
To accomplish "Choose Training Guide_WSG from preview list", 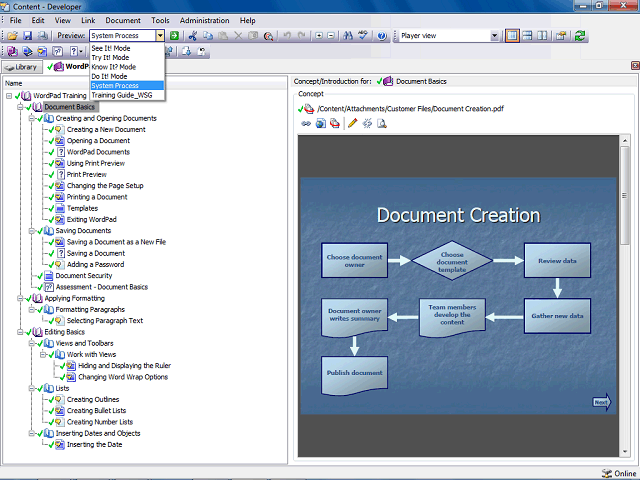I will (x=127, y=95).
